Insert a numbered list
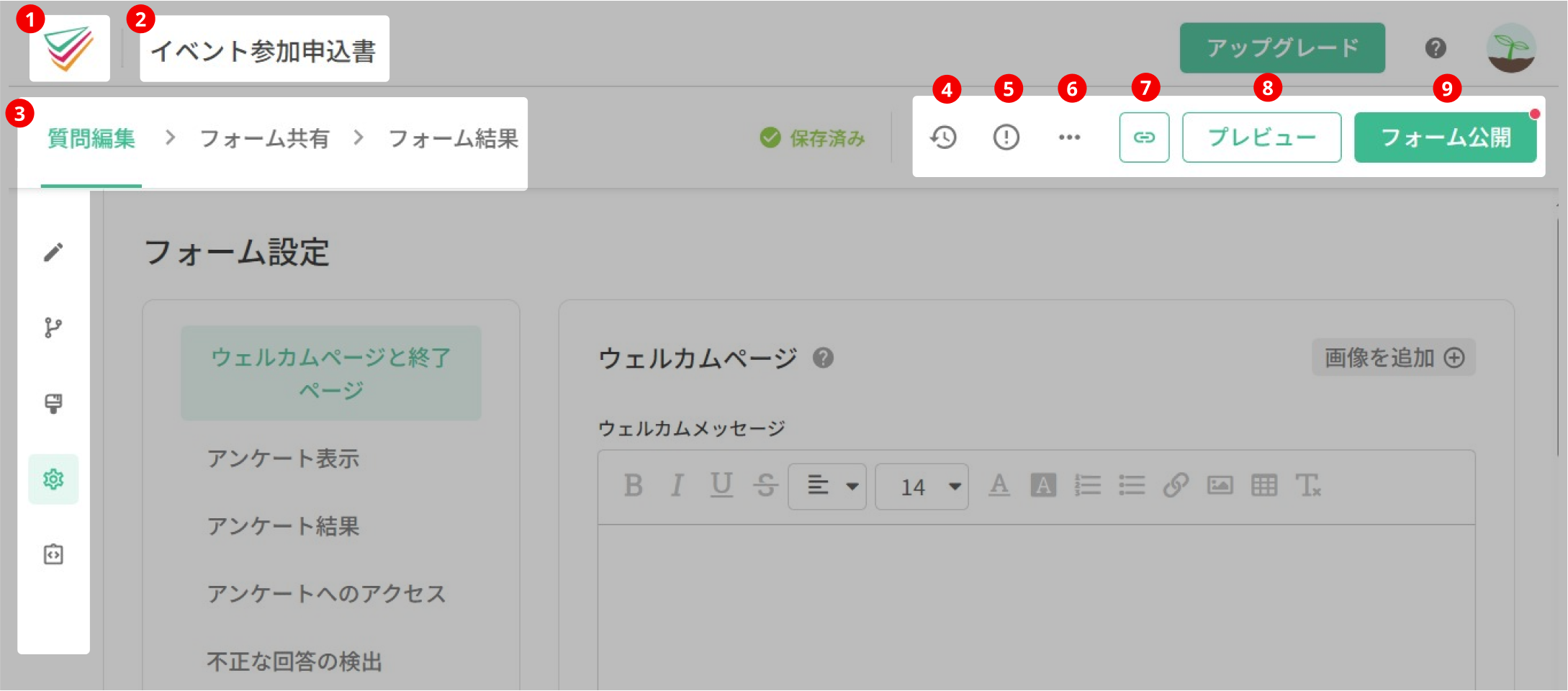The image size is (1568, 691). click(1087, 486)
